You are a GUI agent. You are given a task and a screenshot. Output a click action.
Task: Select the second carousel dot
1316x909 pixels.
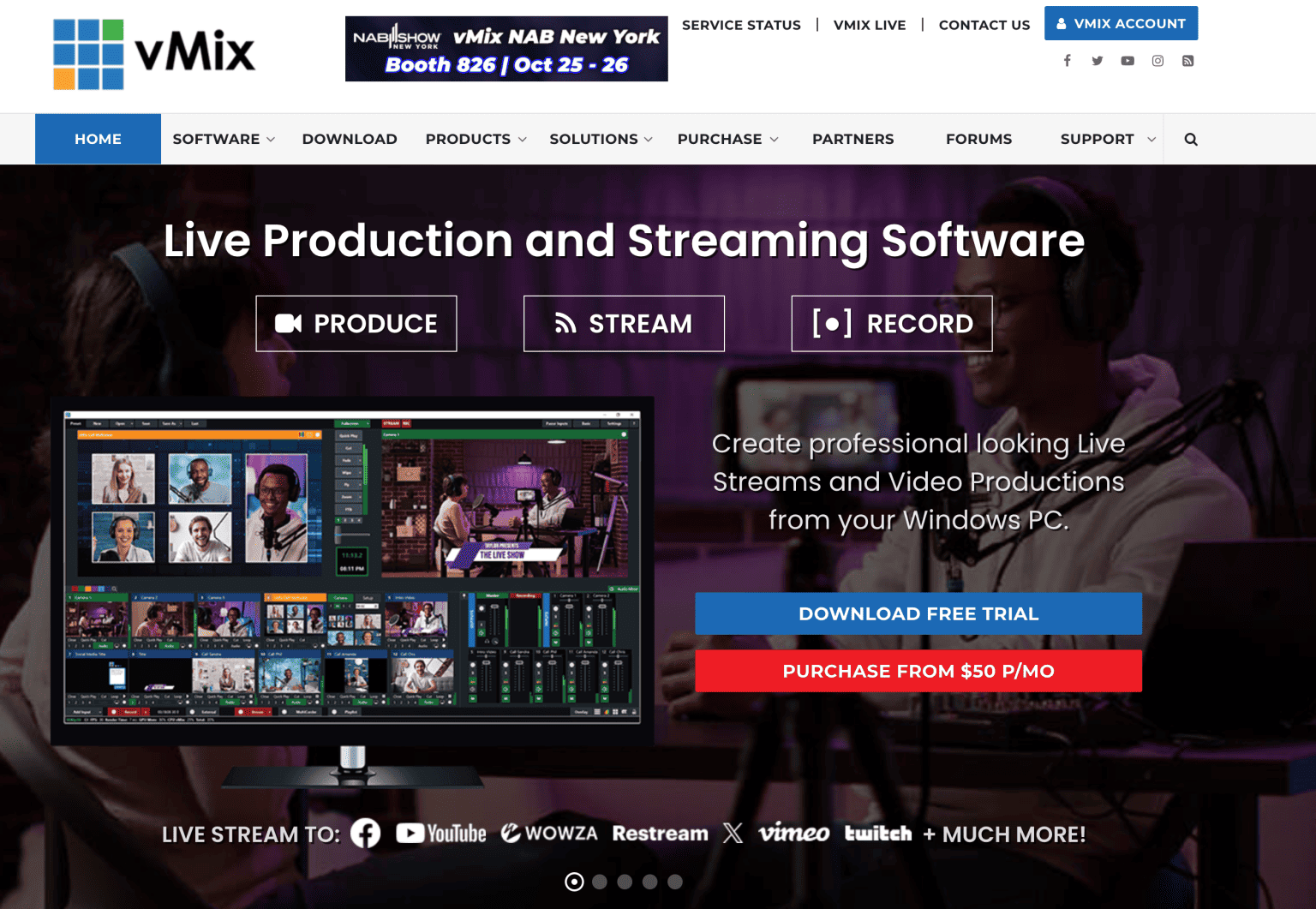[600, 882]
